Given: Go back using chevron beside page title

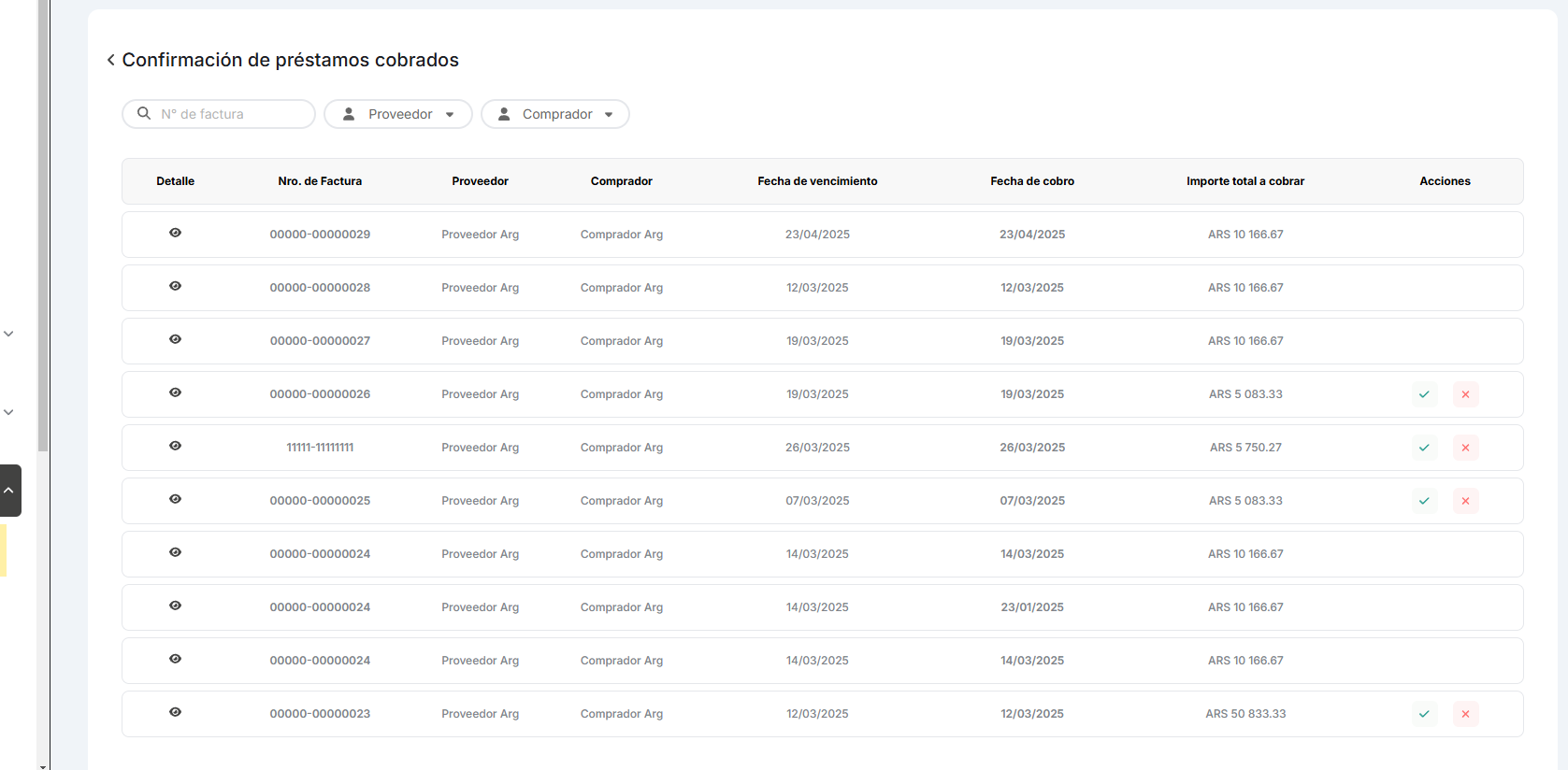Looking at the screenshot, I should pyautogui.click(x=110, y=60).
